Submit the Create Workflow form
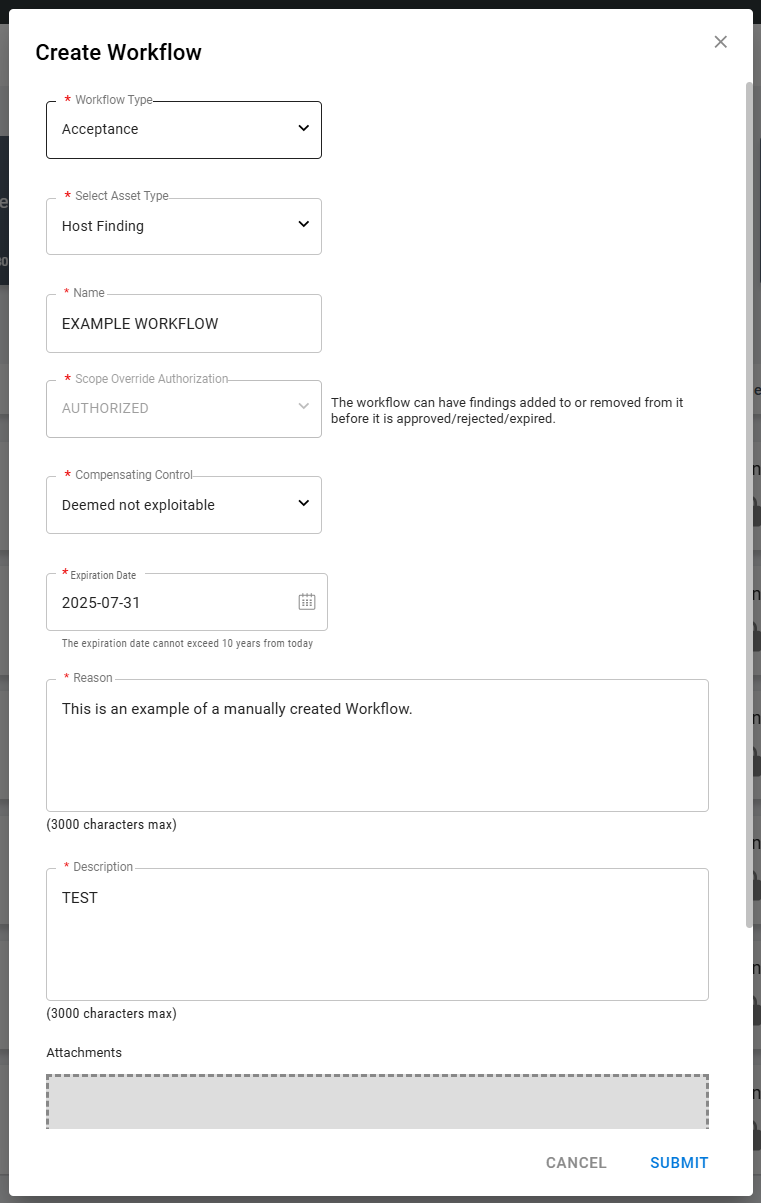Viewport: 761px width, 1203px height. coord(679,1162)
